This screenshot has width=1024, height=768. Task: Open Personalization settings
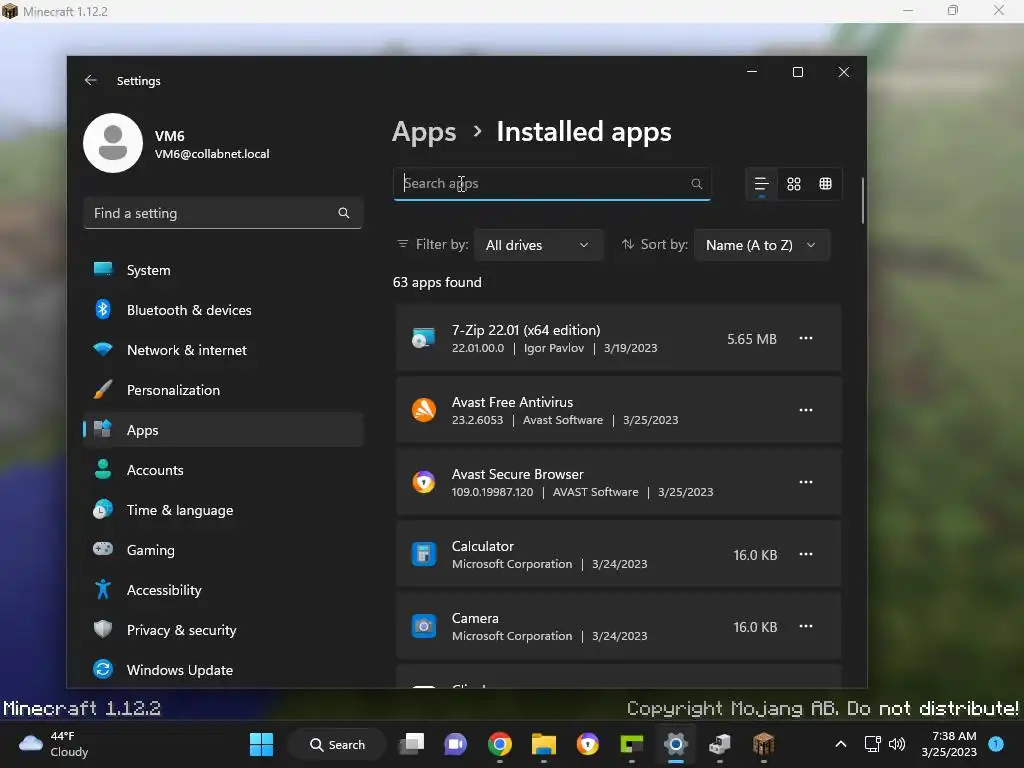223,390
